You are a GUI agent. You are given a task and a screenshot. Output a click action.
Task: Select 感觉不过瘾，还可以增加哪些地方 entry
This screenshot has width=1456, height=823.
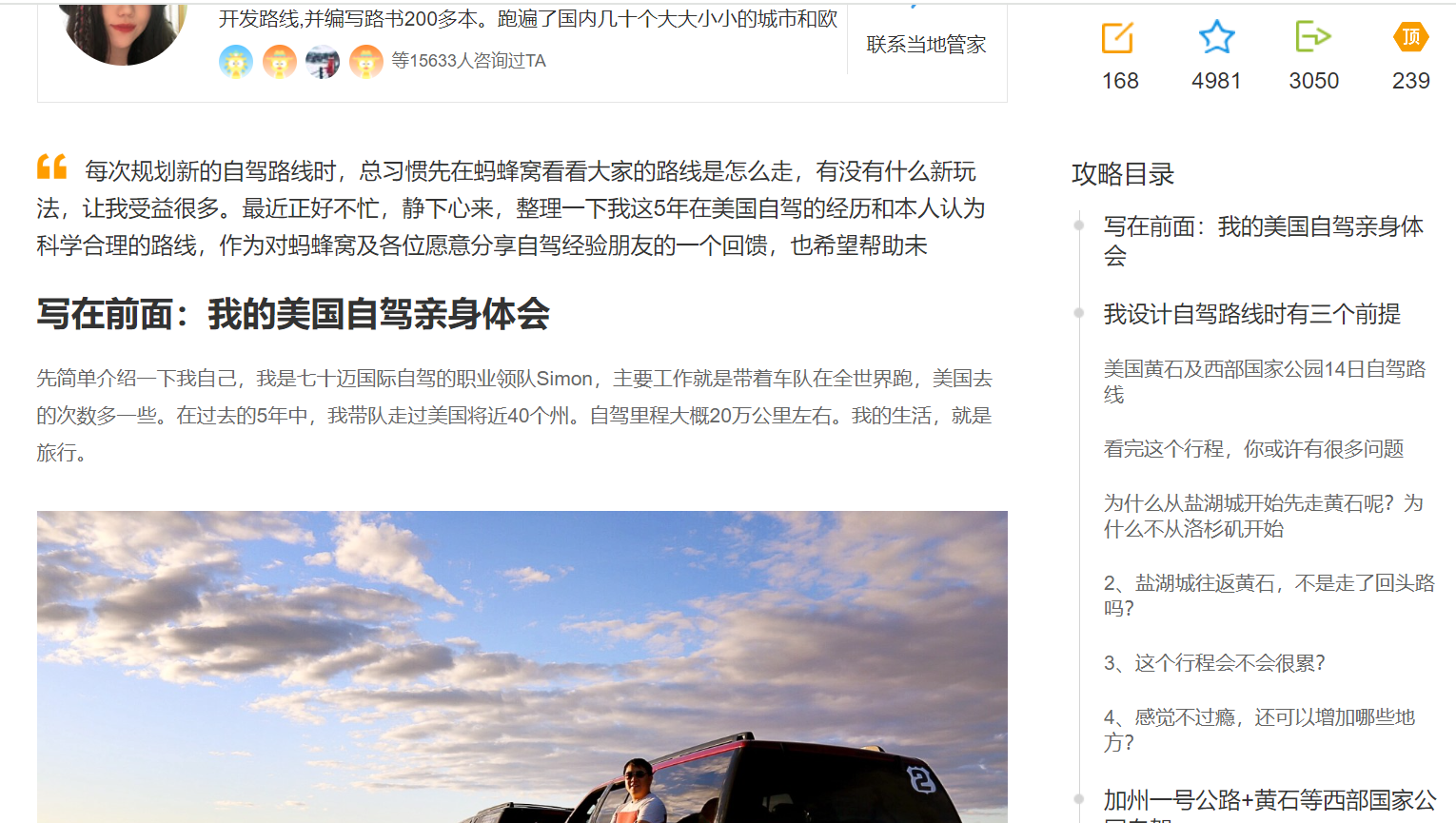1259,730
